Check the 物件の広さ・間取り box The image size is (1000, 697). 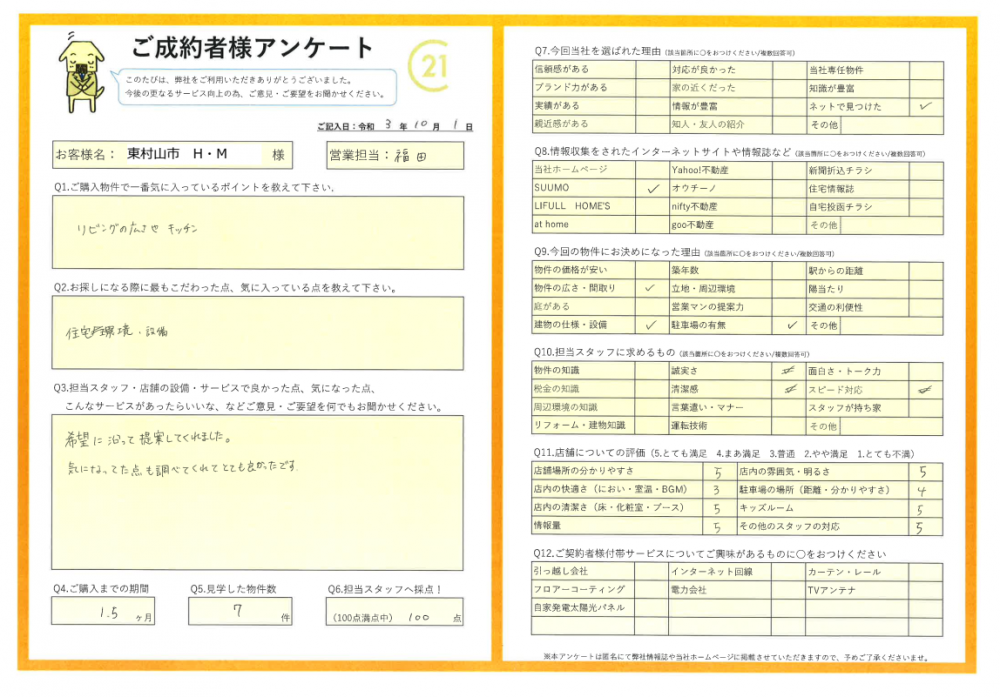(653, 289)
